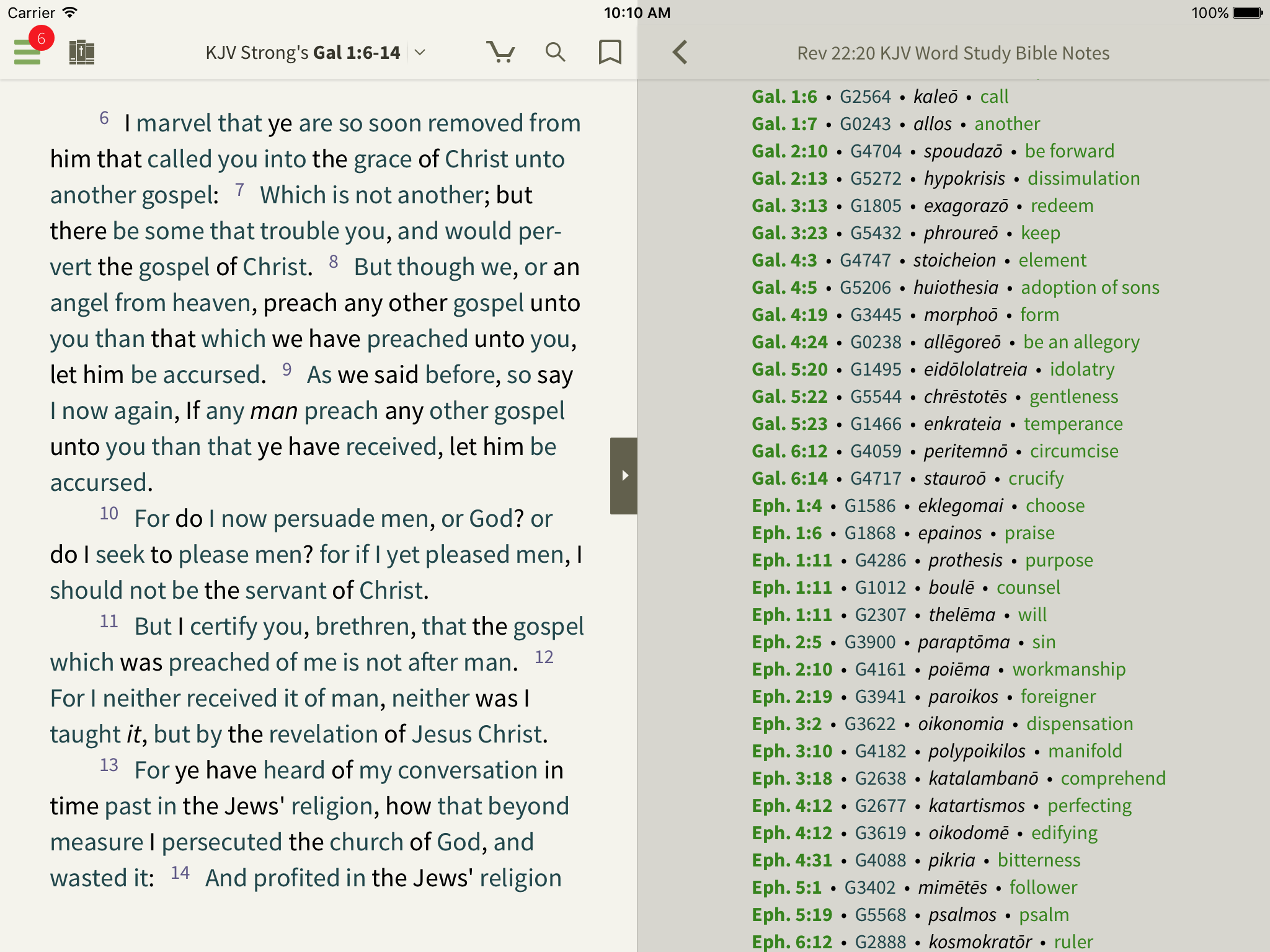Tap Strong's number G1868
This screenshot has width=1270, height=952.
(x=870, y=533)
